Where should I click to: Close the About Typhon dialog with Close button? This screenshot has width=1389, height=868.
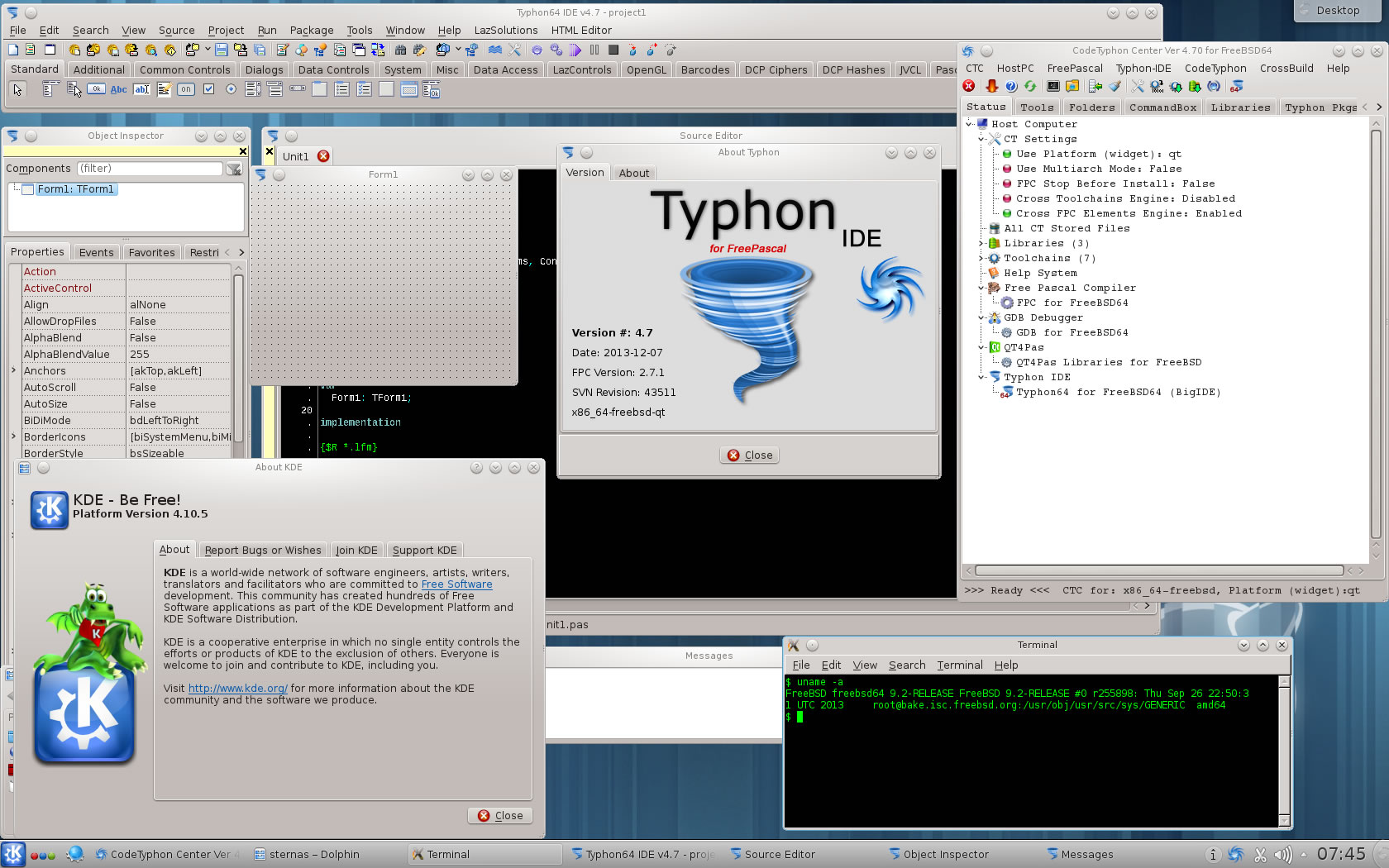(x=750, y=455)
